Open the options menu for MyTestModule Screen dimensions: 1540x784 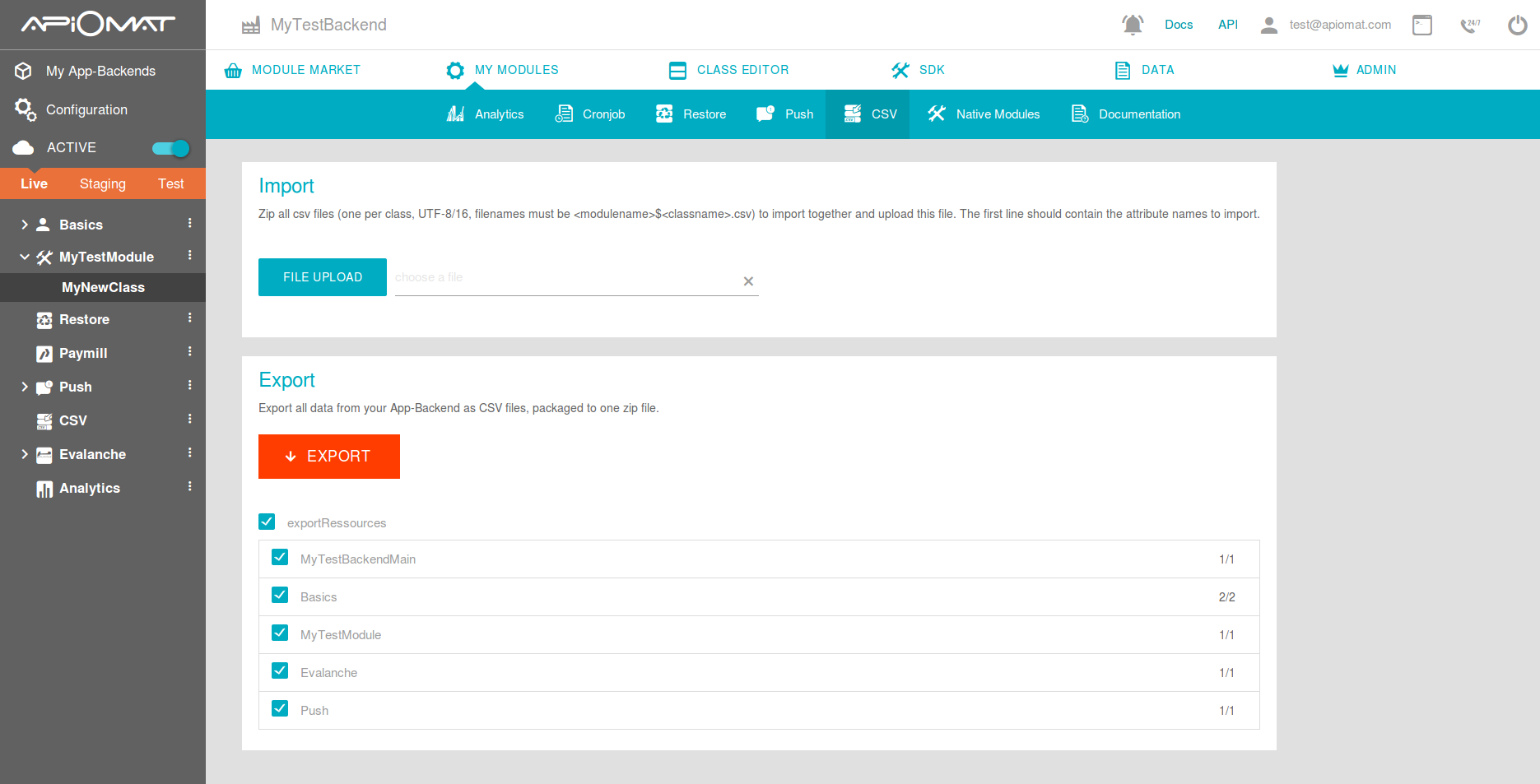[190, 255]
